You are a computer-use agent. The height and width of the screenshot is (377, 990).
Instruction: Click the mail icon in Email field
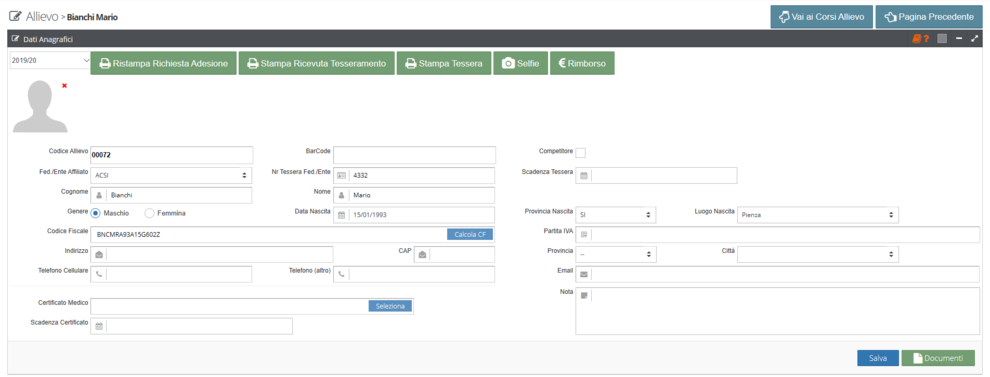[583, 274]
